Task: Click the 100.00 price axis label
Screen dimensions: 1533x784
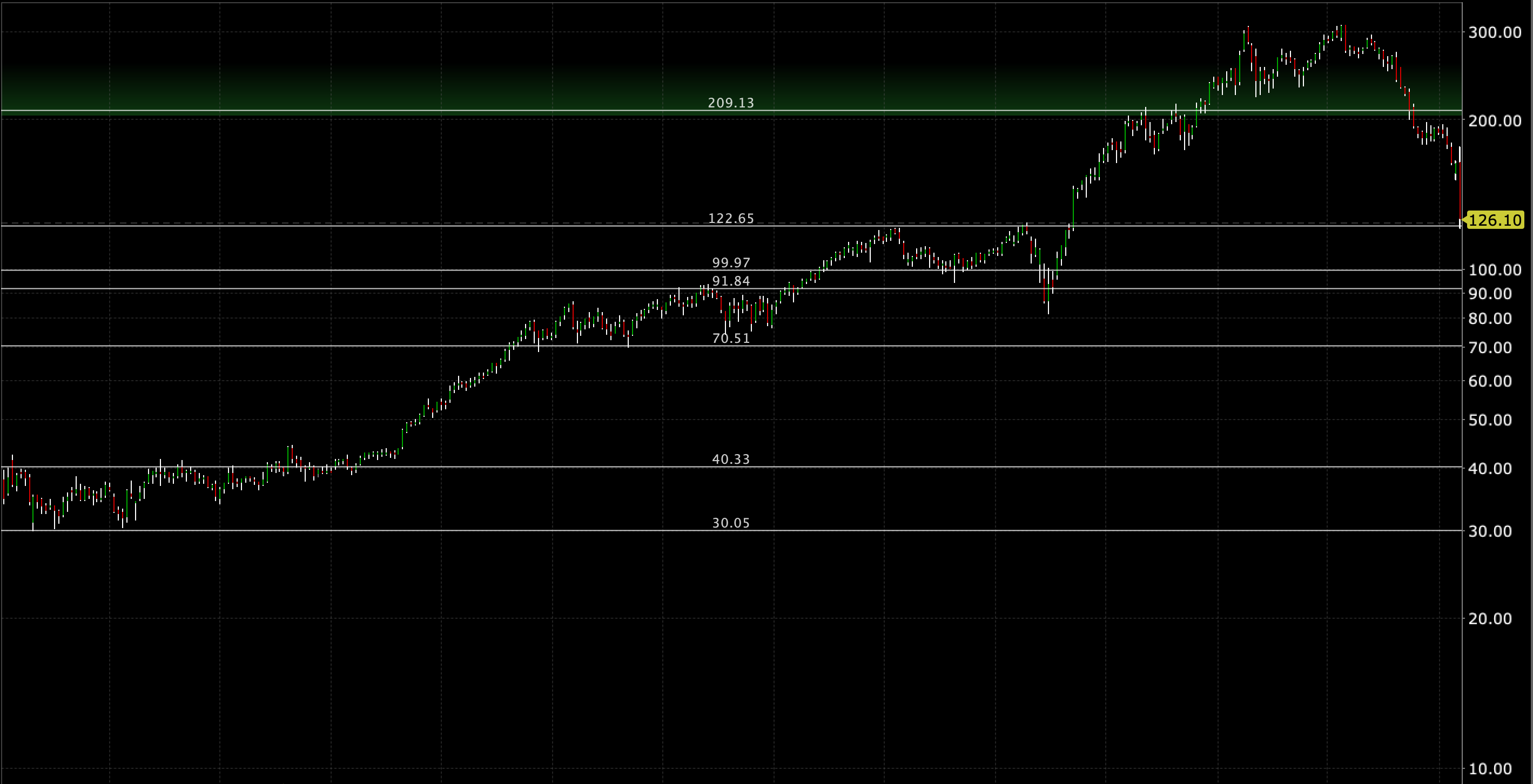Action: tap(1494, 270)
